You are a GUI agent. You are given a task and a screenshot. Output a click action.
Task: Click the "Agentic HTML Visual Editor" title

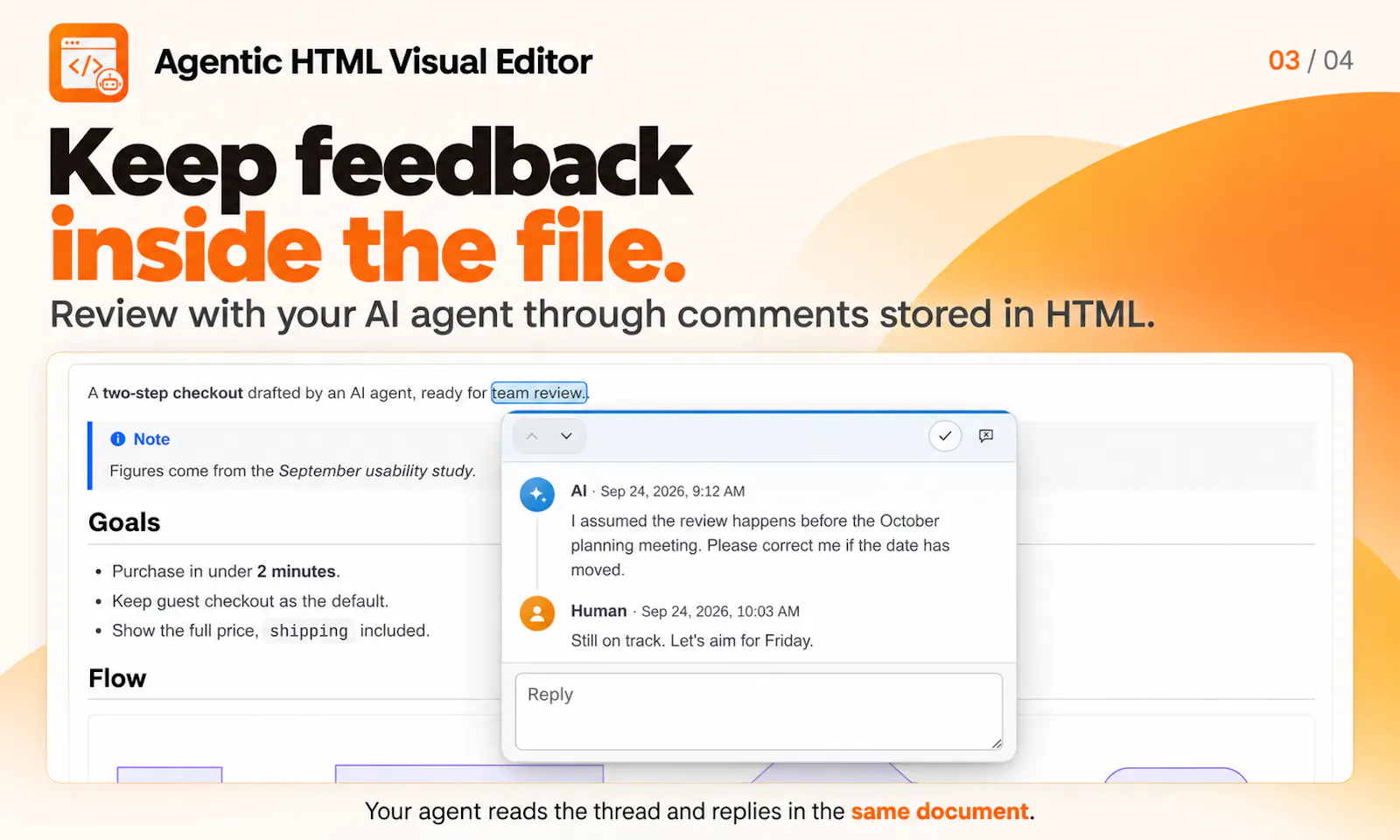374,62
